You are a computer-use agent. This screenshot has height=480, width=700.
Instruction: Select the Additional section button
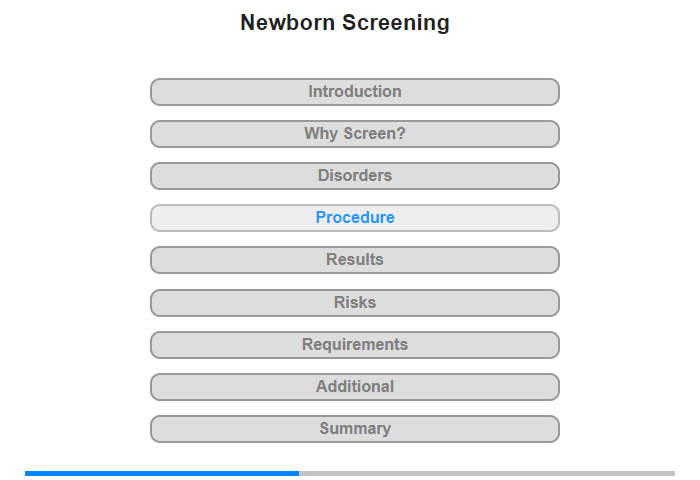(355, 387)
